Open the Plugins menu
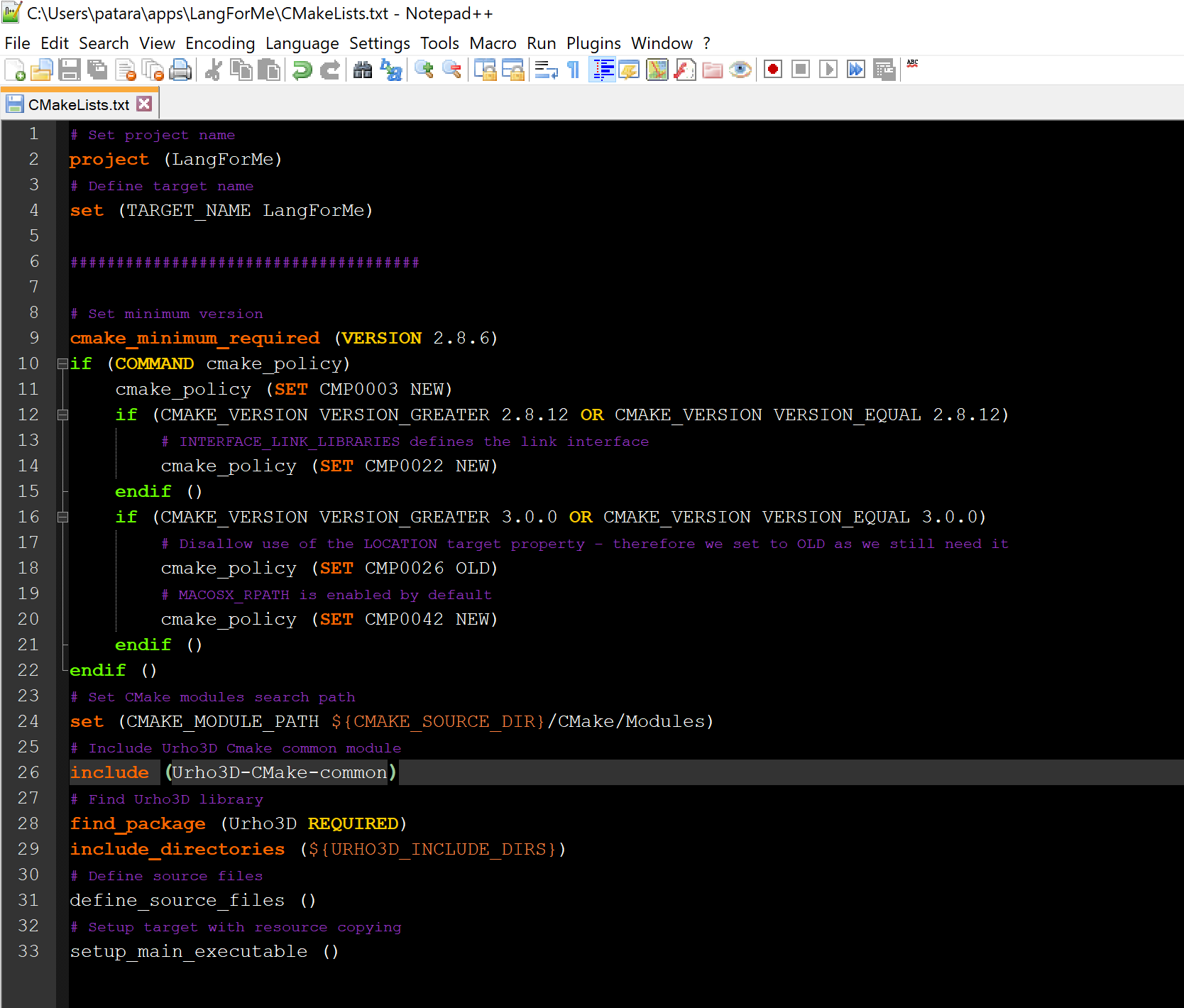This screenshot has height=1008, width=1184. coord(593,43)
